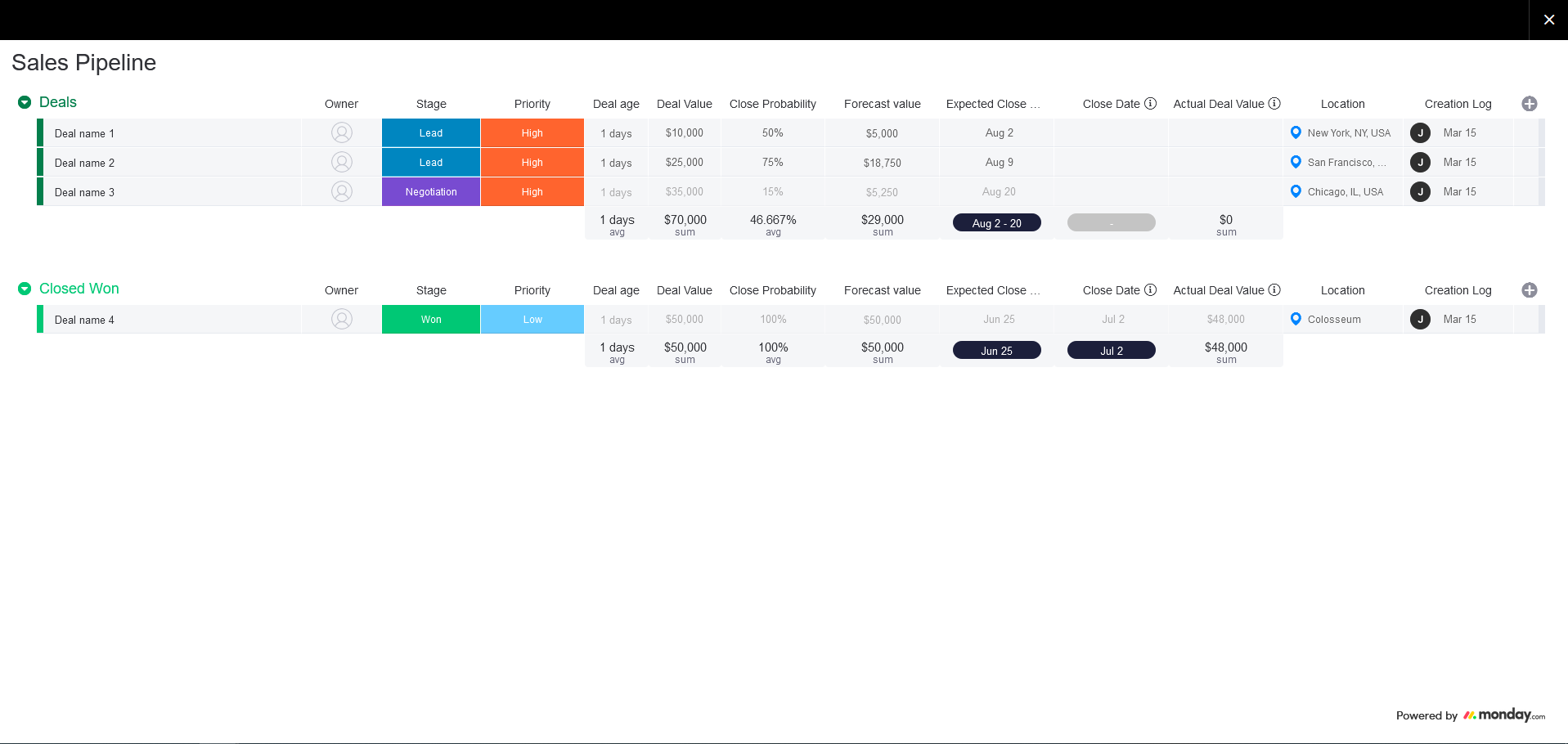1568x744 pixels.
Task: Show Actual Deal Value info icon in Deals
Action: click(x=1274, y=103)
